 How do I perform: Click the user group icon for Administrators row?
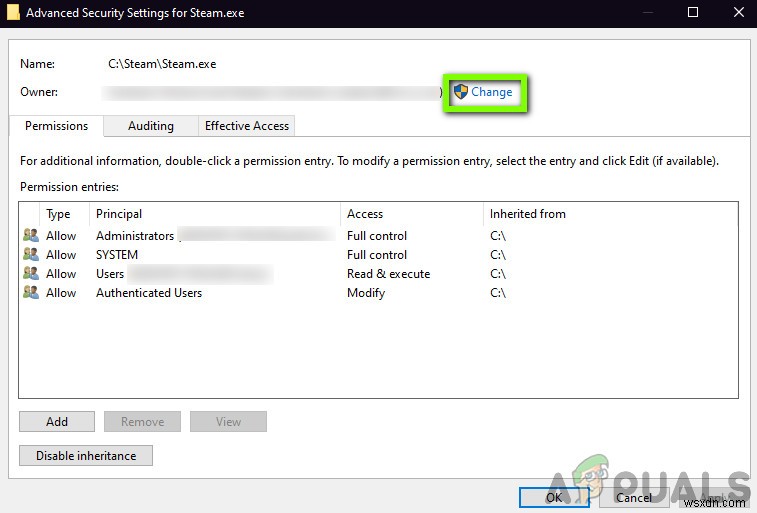tap(31, 235)
